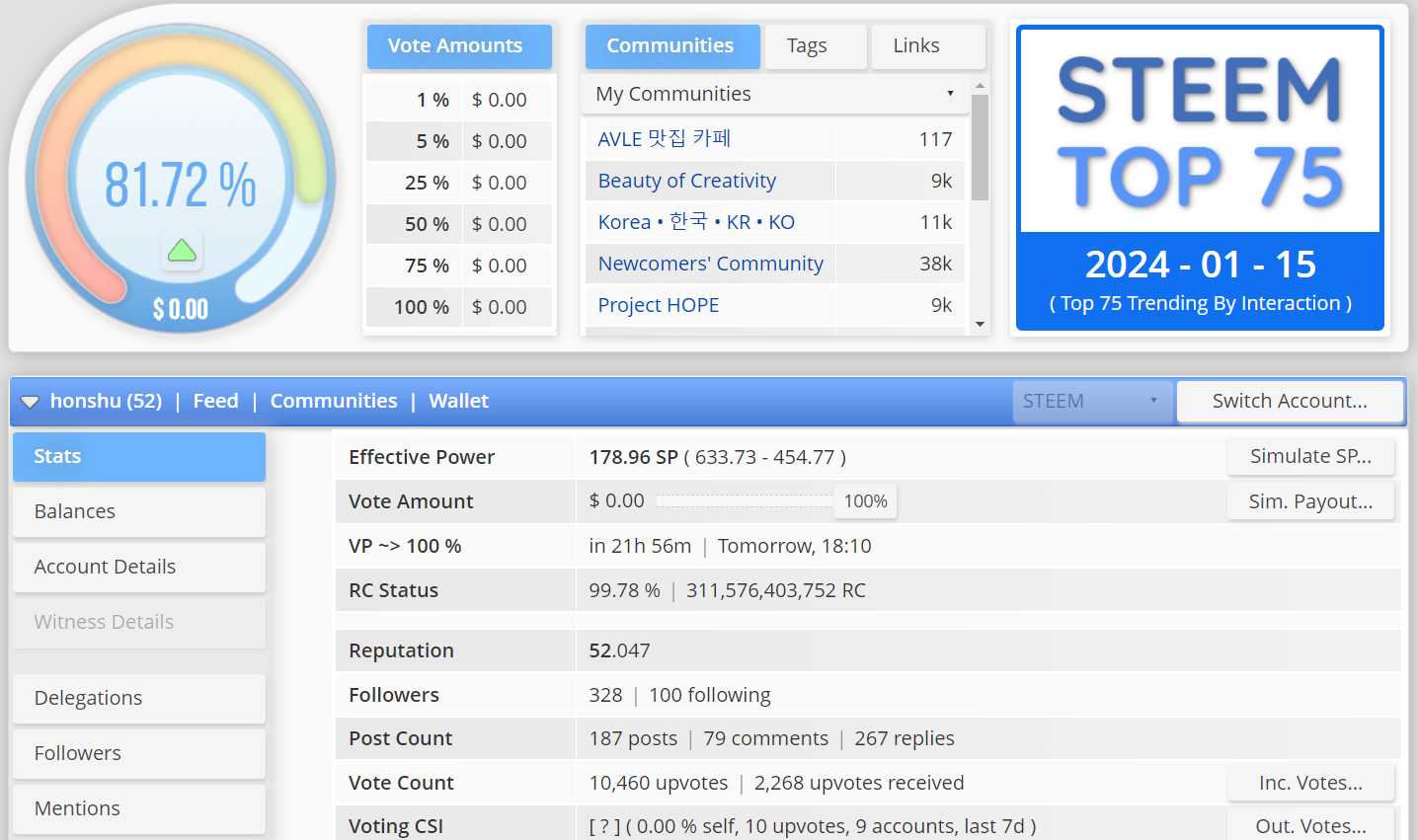Open the Inc. Votes button

tap(1310, 783)
